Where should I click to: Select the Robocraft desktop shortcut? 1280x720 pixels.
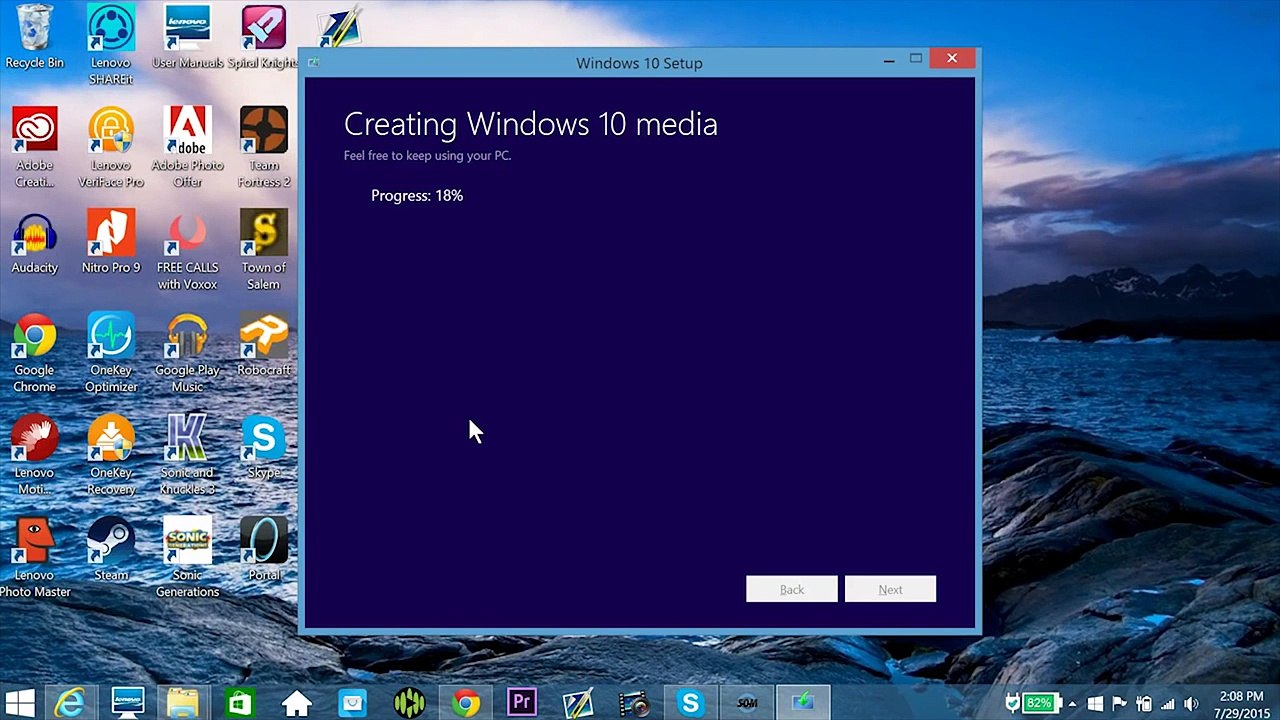click(264, 346)
